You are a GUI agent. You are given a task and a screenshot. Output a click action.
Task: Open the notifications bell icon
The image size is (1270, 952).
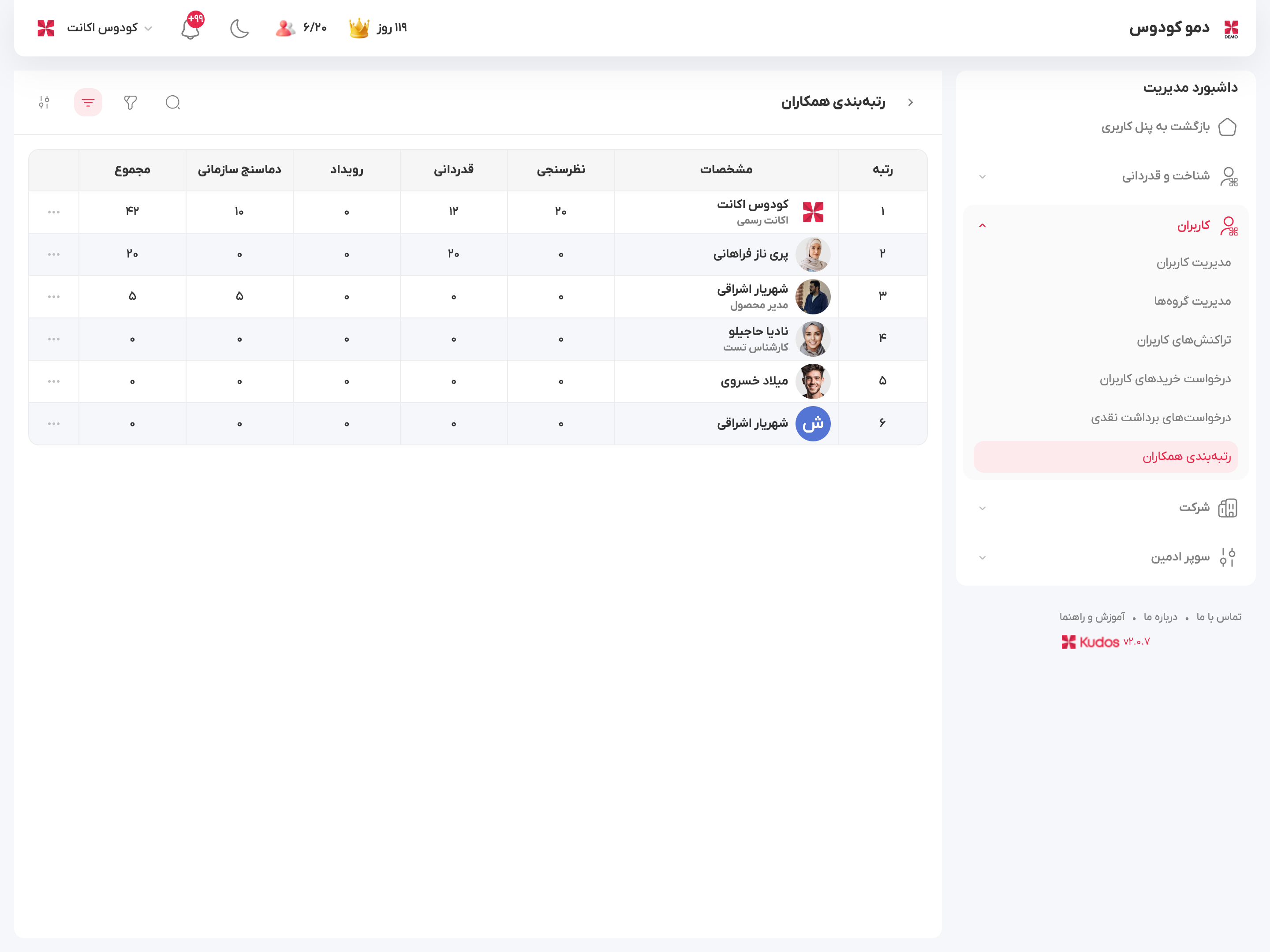point(190,28)
